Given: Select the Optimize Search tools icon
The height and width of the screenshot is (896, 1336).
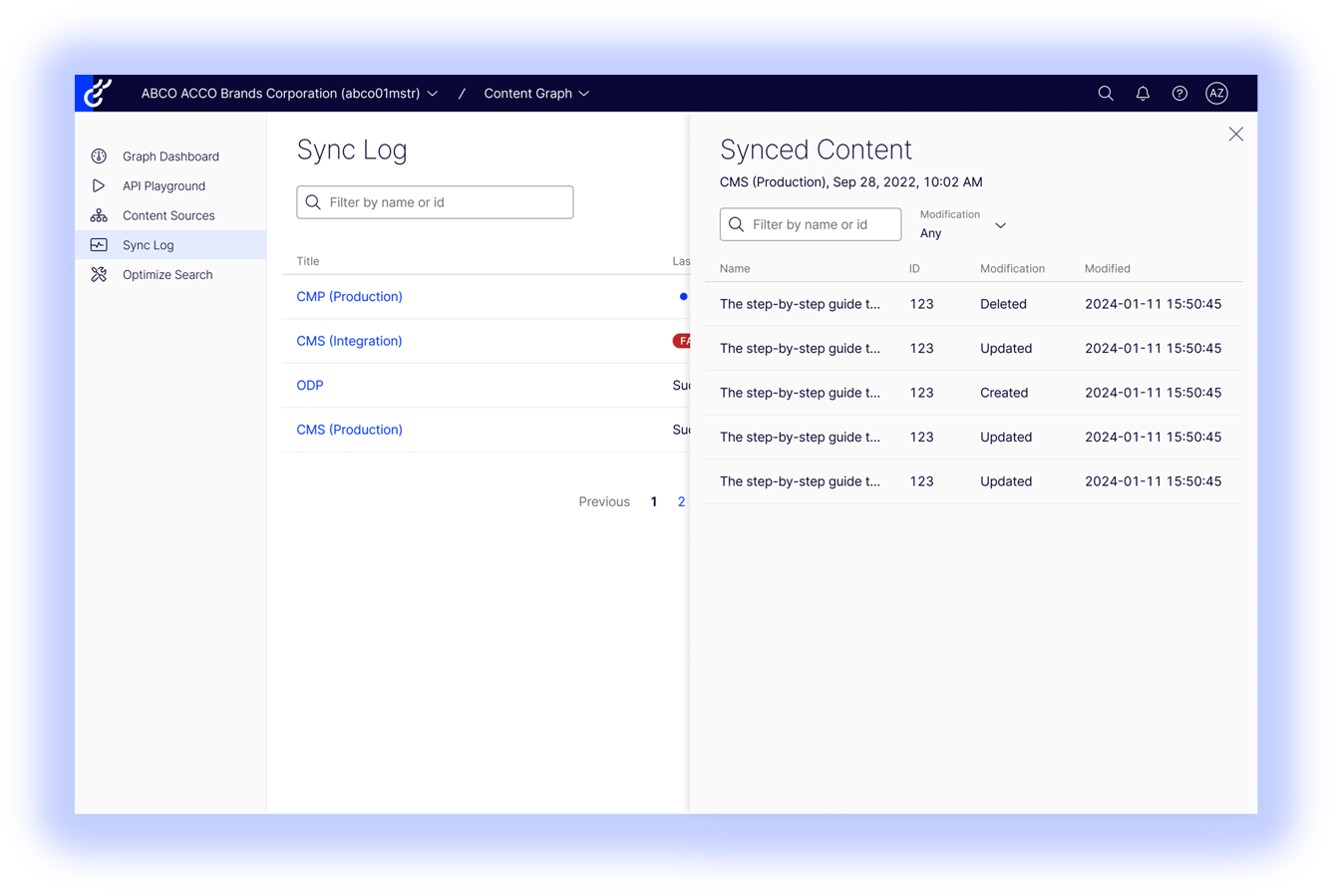Looking at the screenshot, I should [98, 274].
